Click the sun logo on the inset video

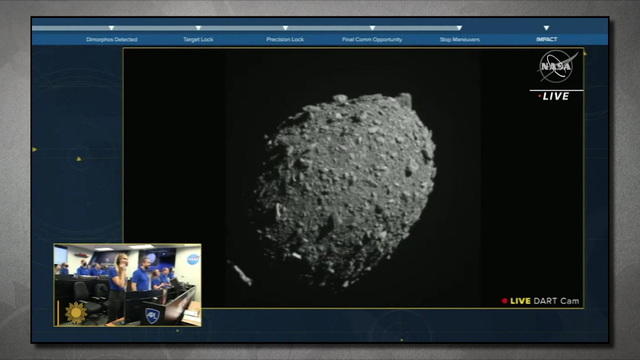pyautogui.click(x=76, y=313)
